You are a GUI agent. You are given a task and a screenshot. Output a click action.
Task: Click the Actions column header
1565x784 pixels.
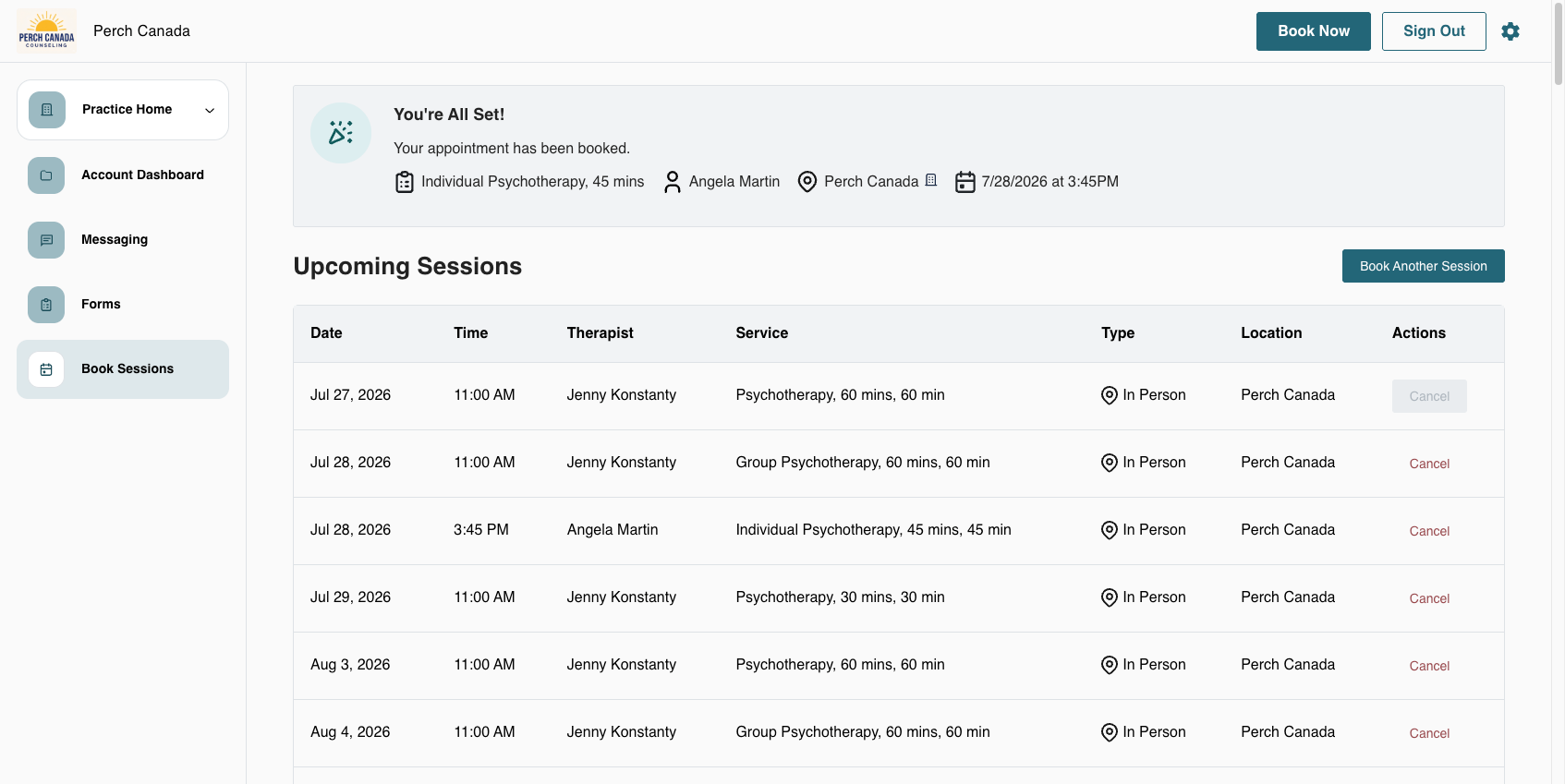coord(1419,333)
